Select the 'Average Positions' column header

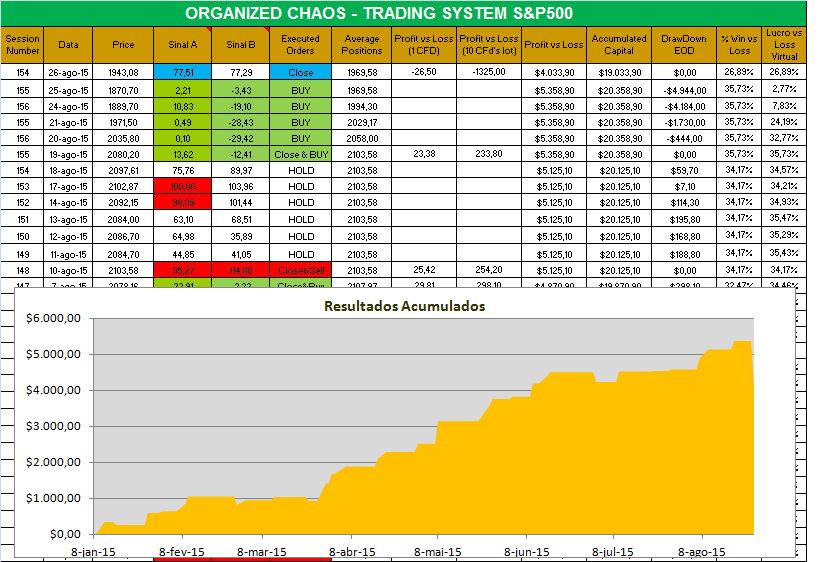362,45
